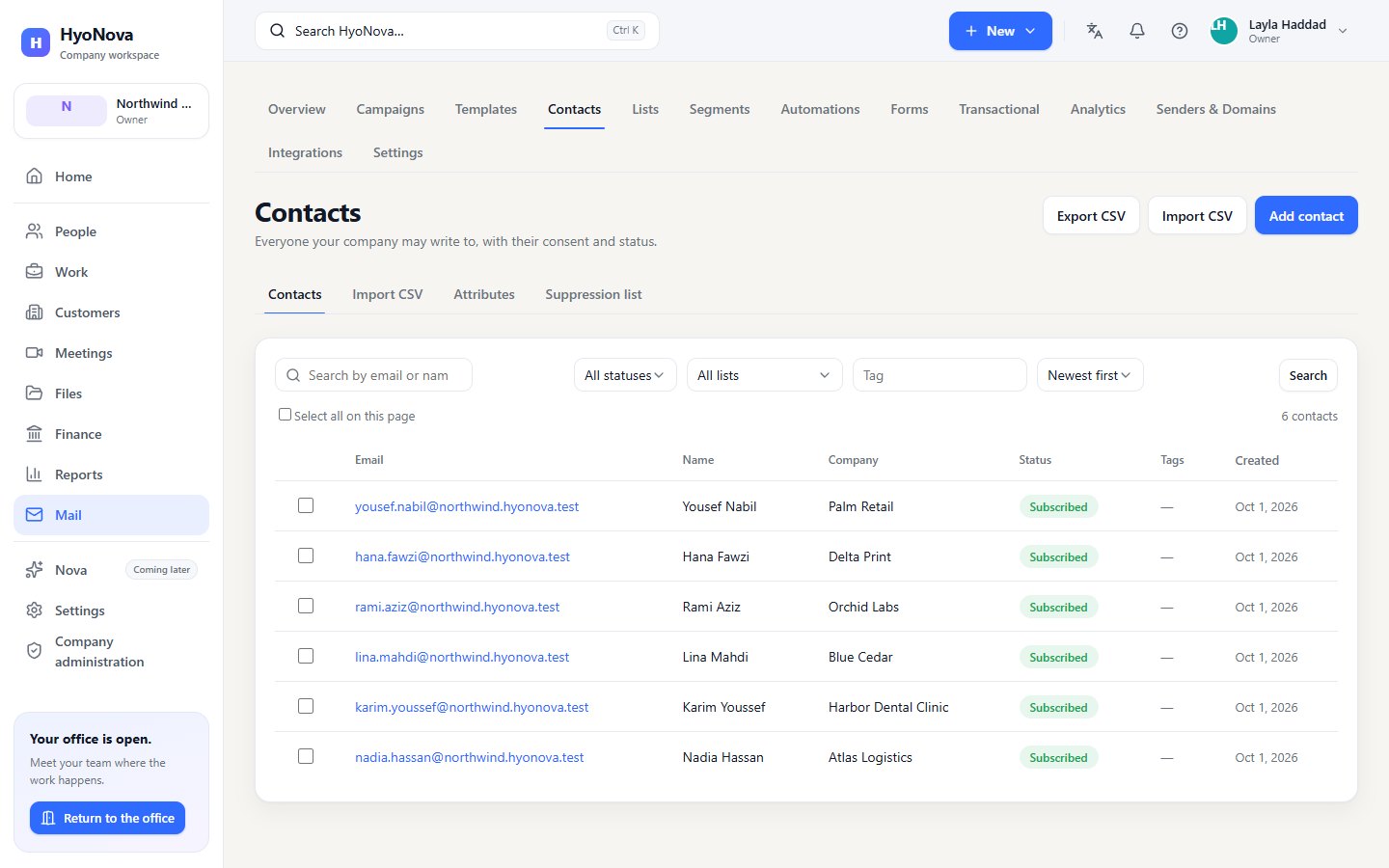The height and width of the screenshot is (868, 1389).
Task: Click Return to the office button
Action: click(107, 818)
